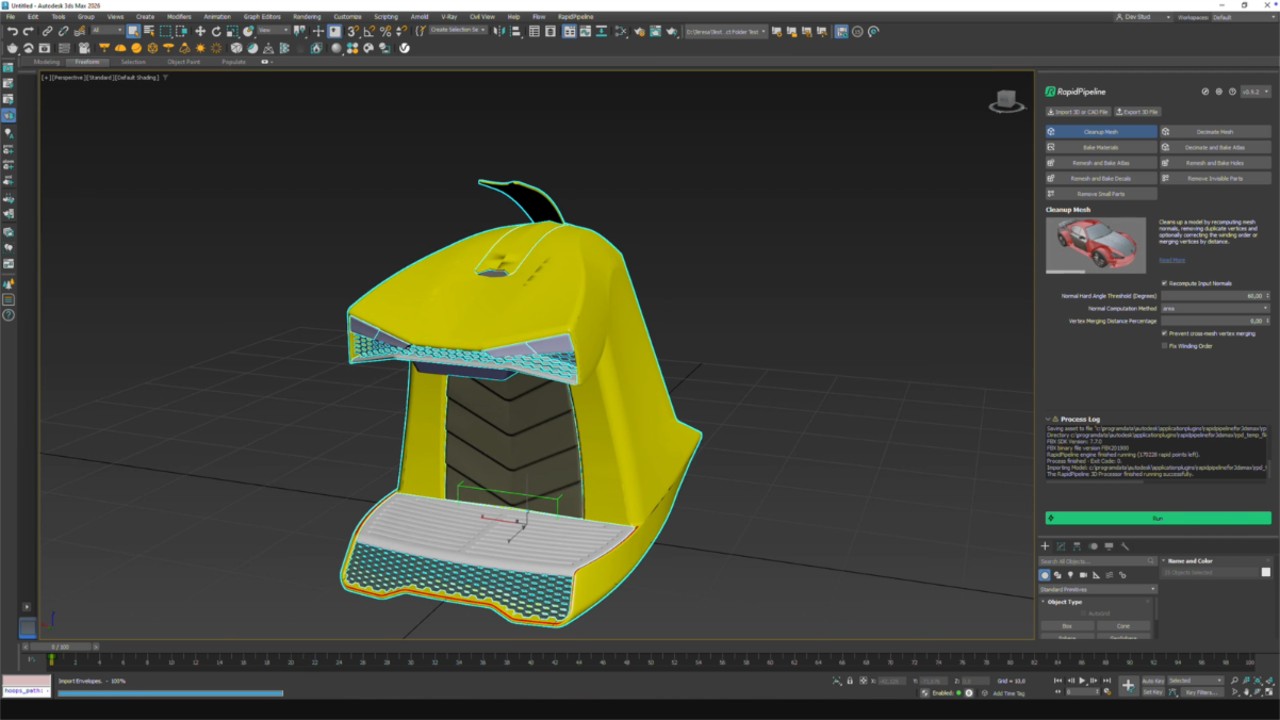The width and height of the screenshot is (1280, 720).
Task: Click the Key Filters button
Action: tap(1200, 692)
